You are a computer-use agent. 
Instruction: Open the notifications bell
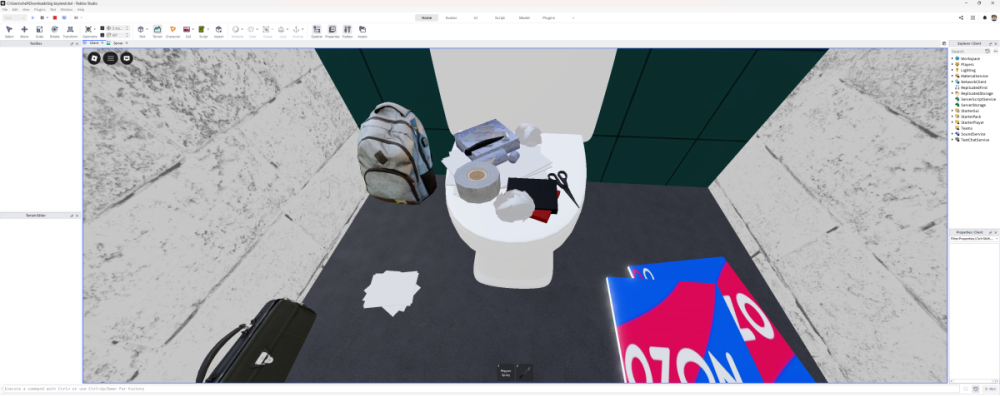point(985,18)
